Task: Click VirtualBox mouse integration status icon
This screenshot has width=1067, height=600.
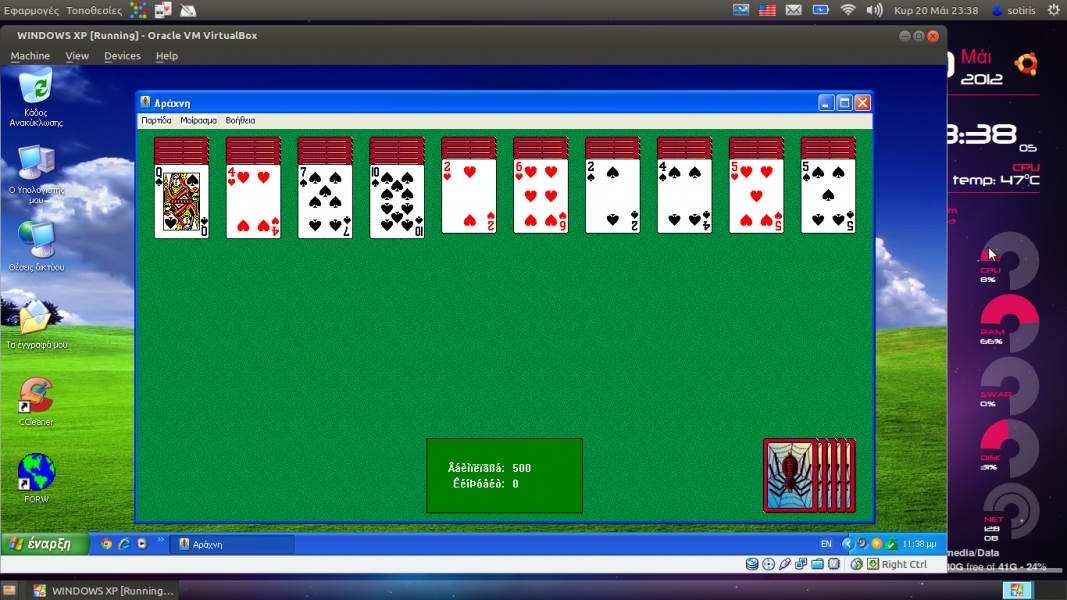Action: click(x=857, y=564)
